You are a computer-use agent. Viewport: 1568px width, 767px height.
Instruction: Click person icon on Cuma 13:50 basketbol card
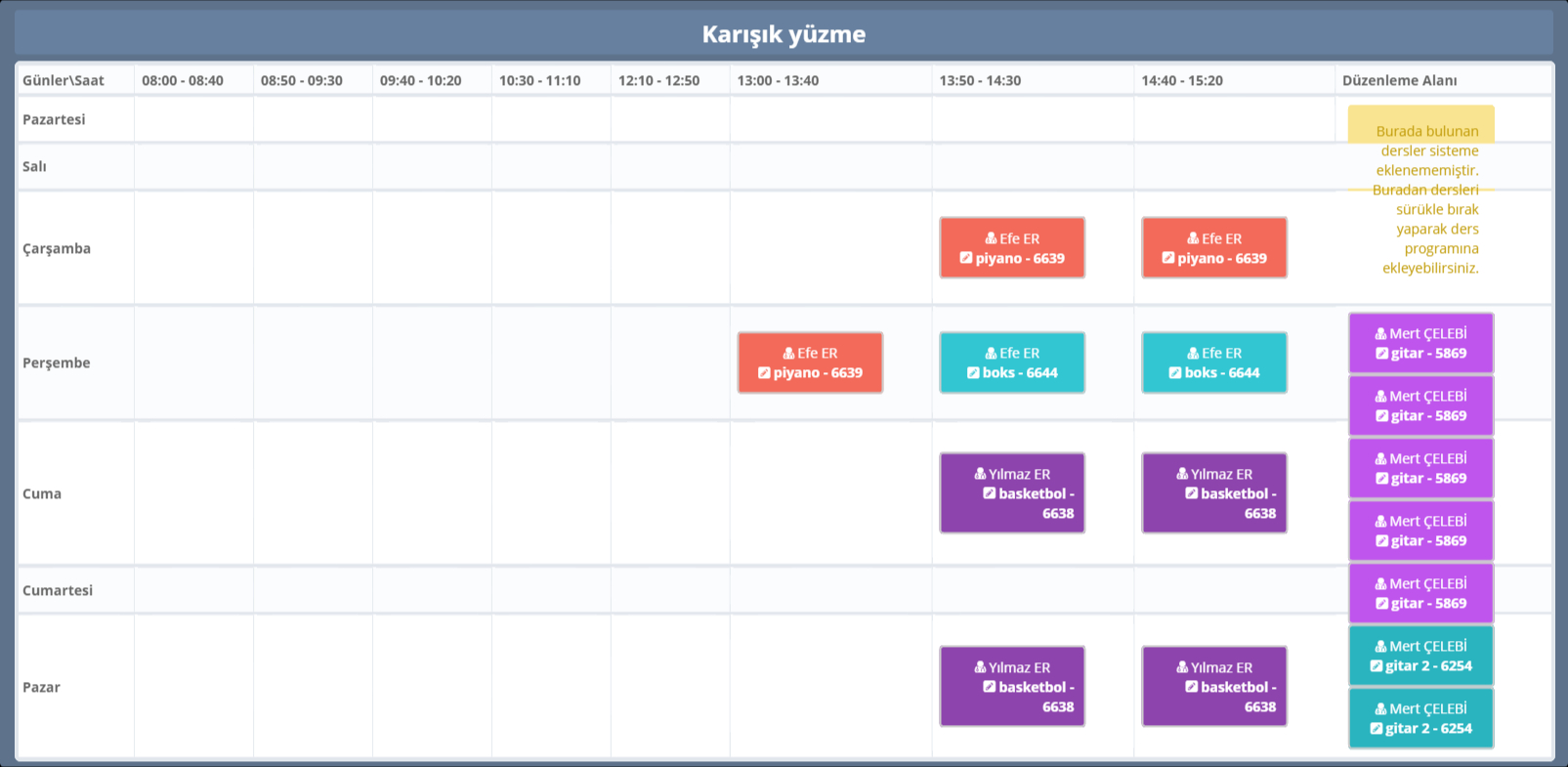pos(980,475)
